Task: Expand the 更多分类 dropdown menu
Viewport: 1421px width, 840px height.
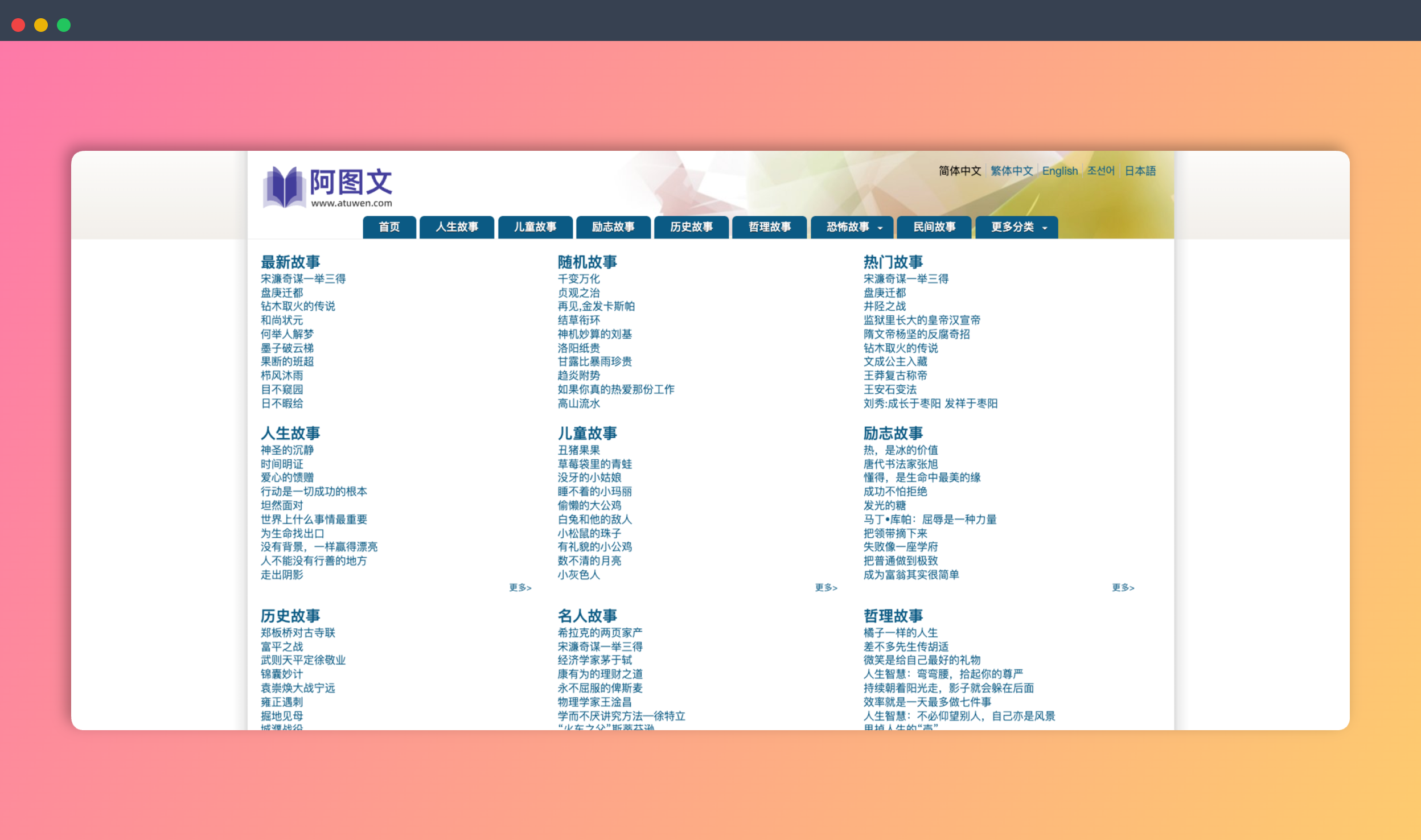Action: tap(1016, 227)
